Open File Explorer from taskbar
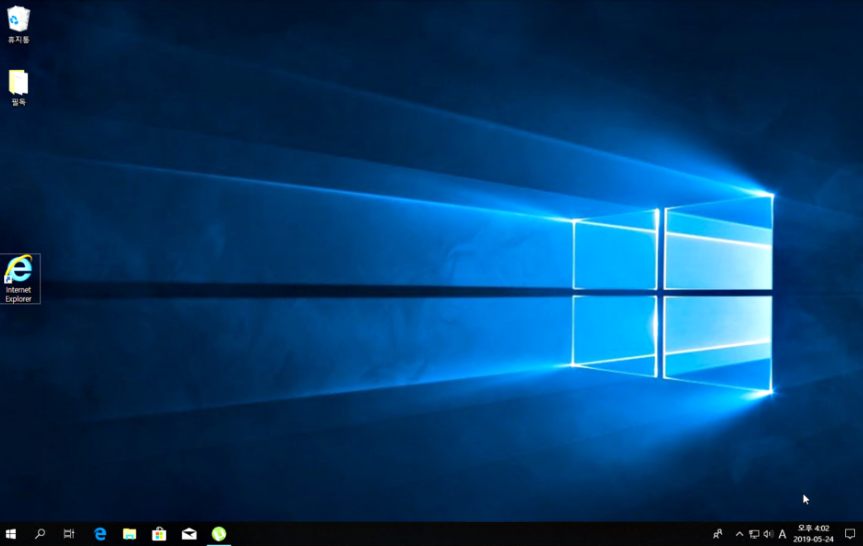Viewport: 863px width, 546px height. click(129, 534)
